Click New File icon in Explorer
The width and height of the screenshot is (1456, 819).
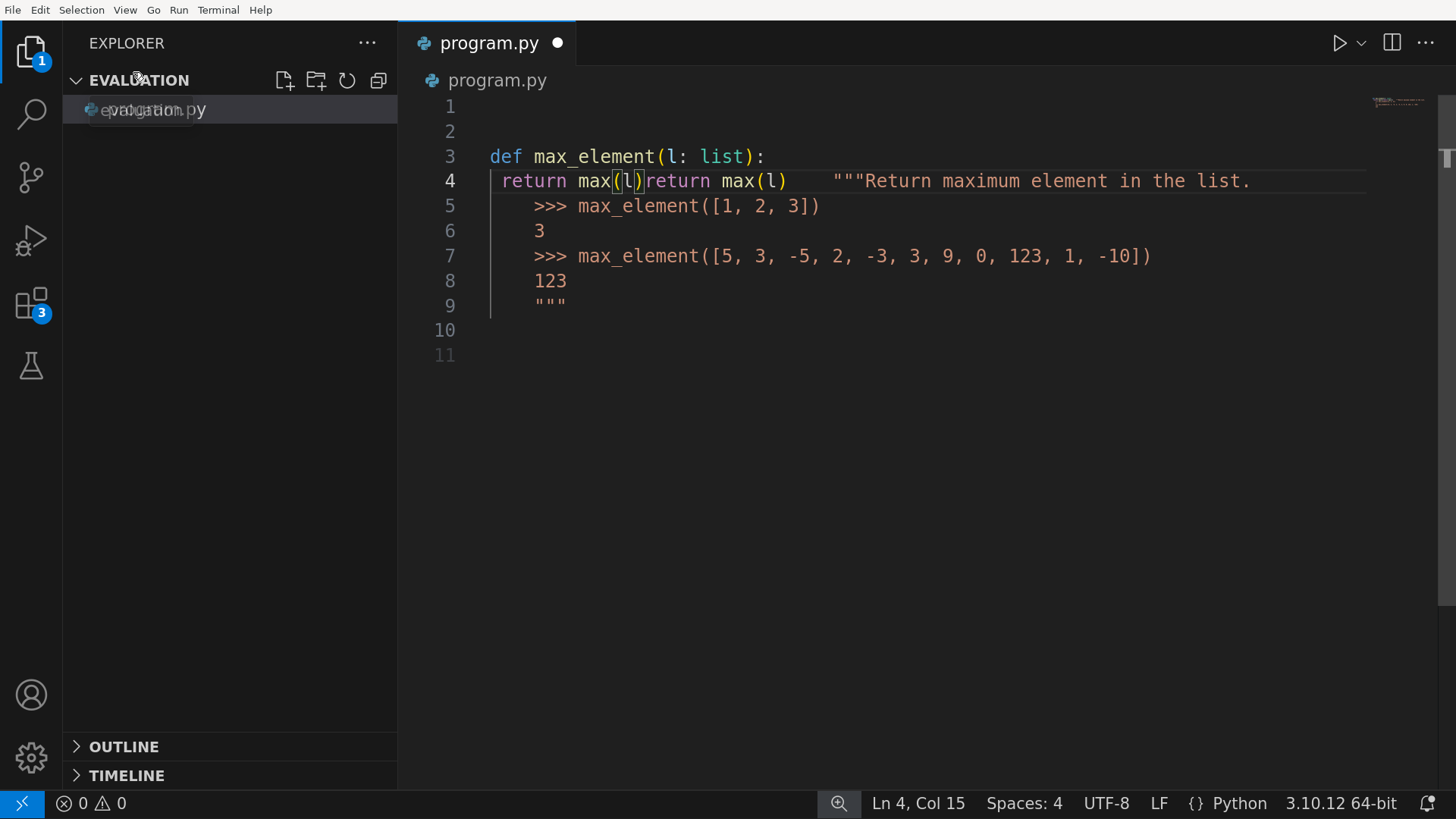coord(284,80)
